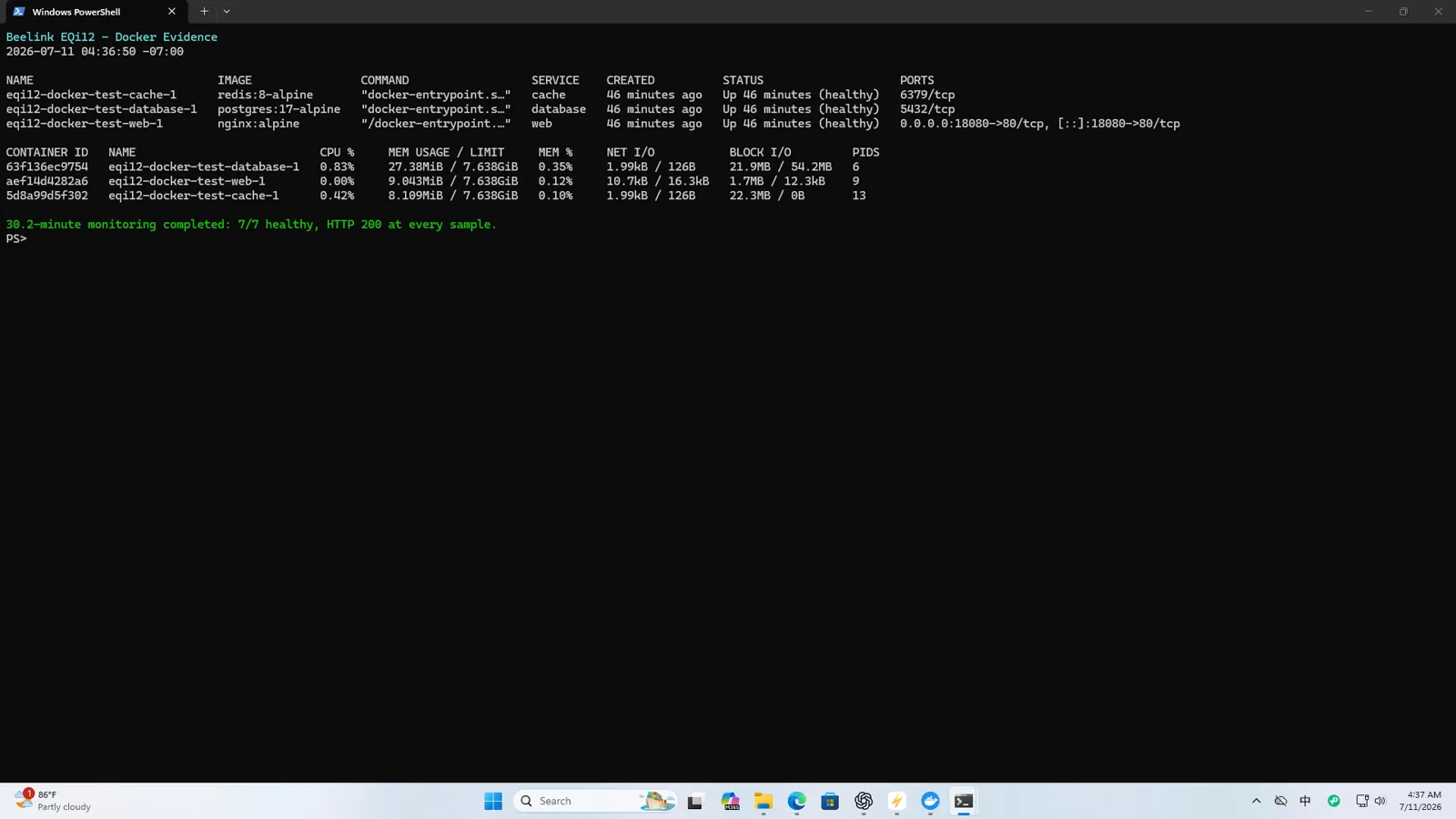Click the cloud sync tray icon
The image size is (1456, 819).
pyautogui.click(x=1280, y=801)
